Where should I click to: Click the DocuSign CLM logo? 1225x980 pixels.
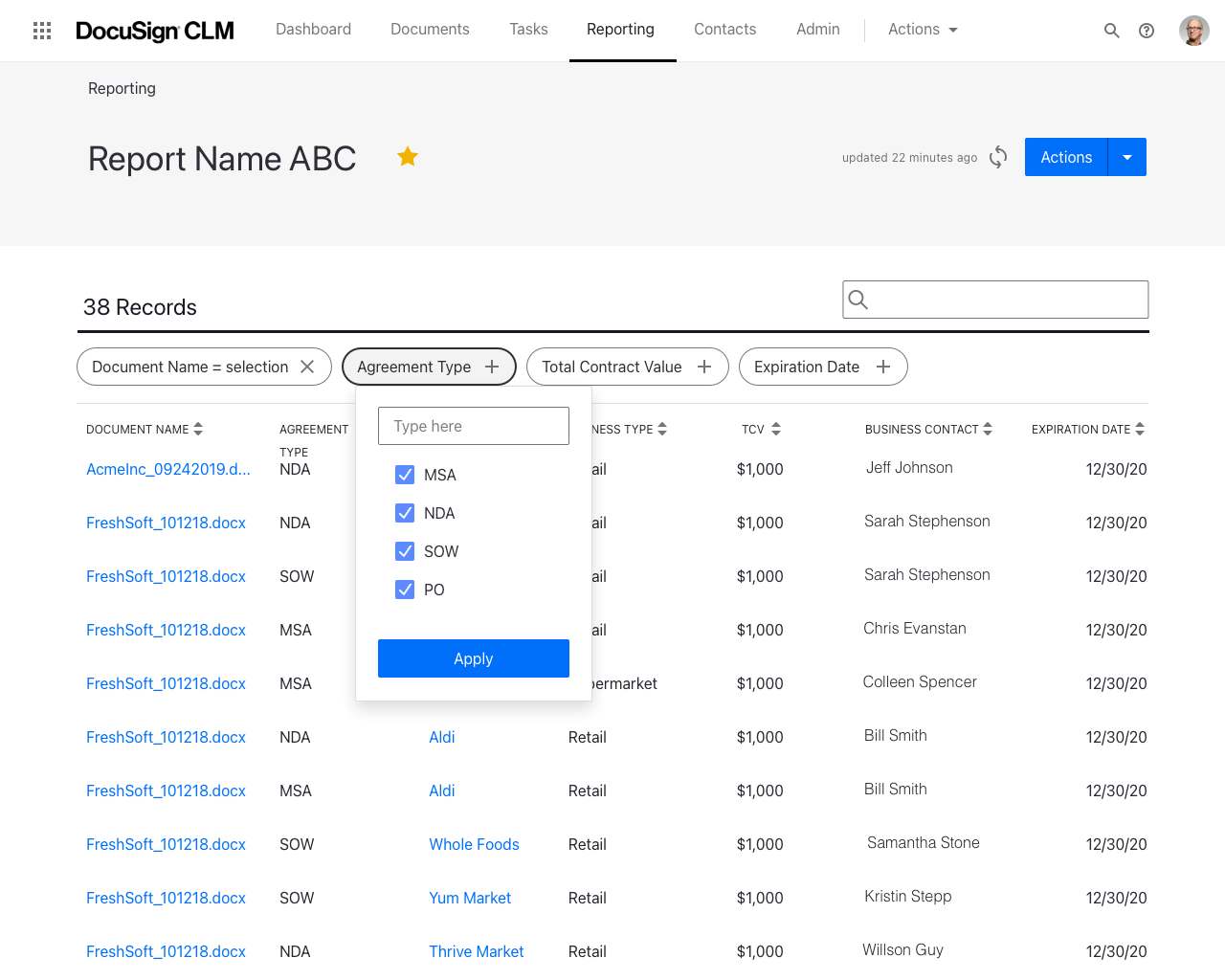point(155,31)
